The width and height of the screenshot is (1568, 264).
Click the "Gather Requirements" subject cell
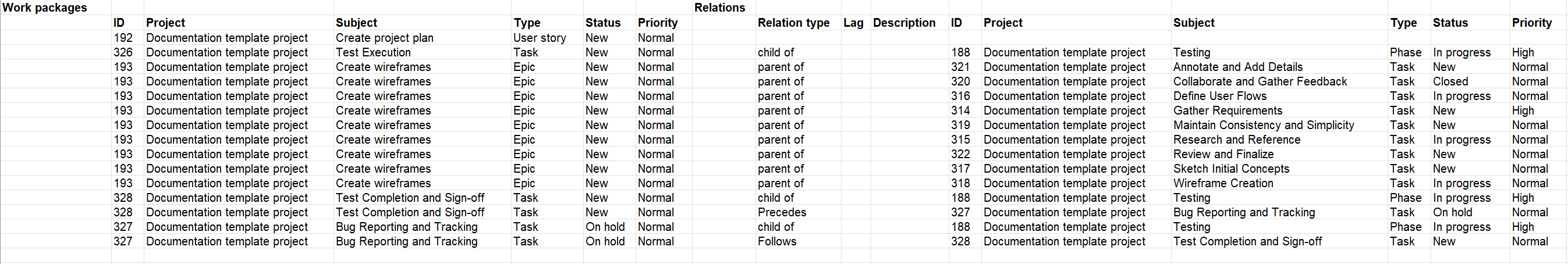(x=1228, y=110)
